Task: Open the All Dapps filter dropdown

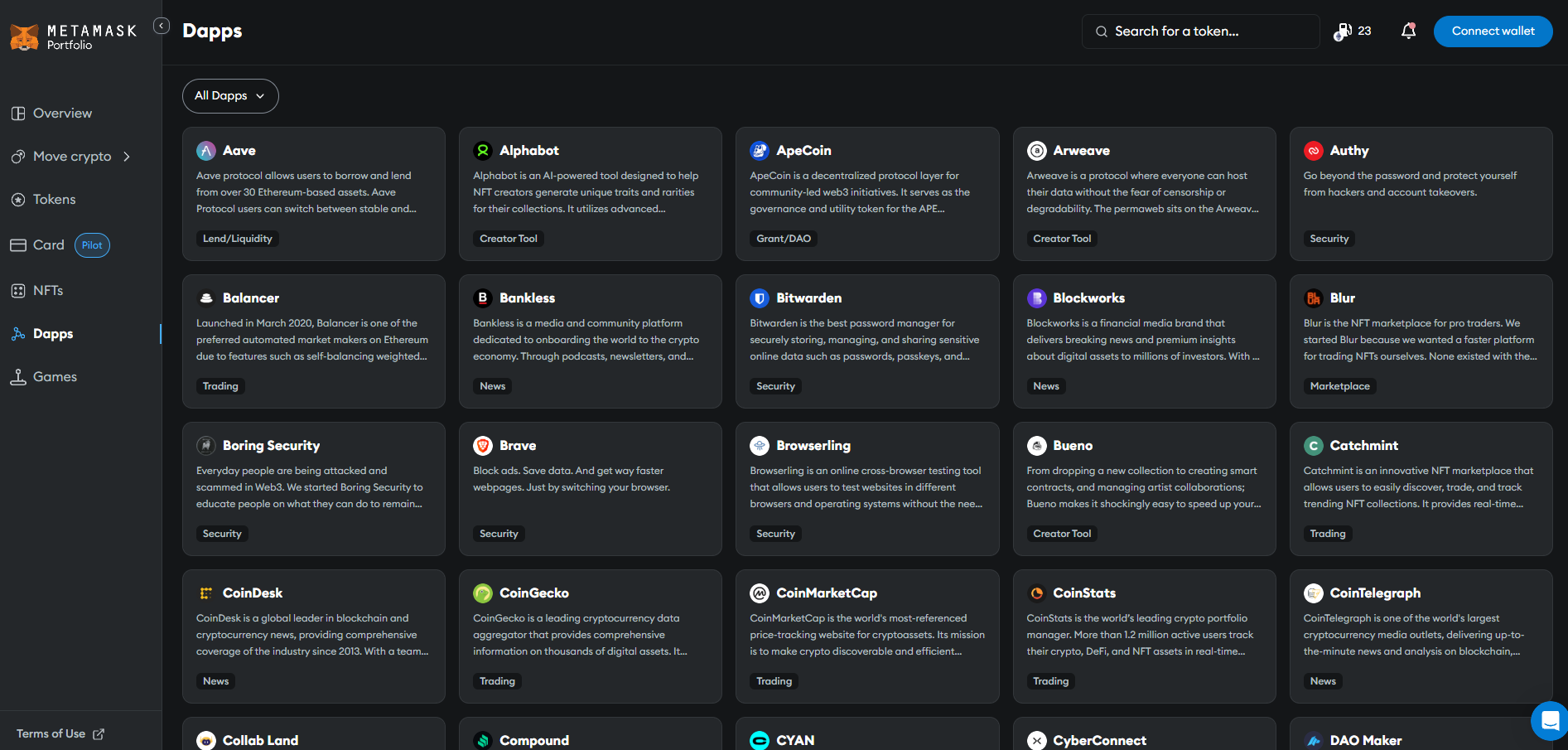Action: point(230,95)
